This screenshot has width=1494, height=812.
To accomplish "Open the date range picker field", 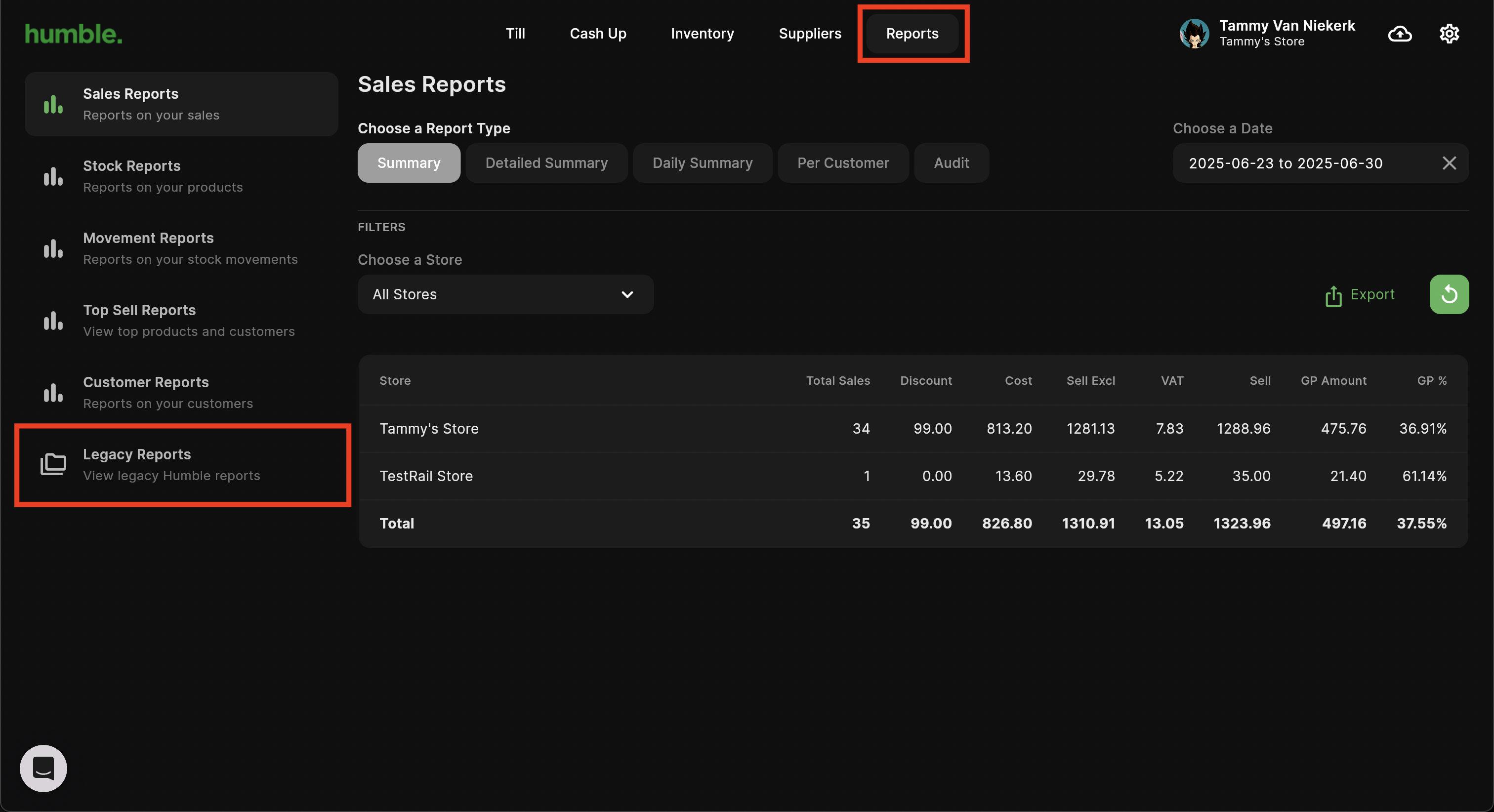I will click(1321, 163).
